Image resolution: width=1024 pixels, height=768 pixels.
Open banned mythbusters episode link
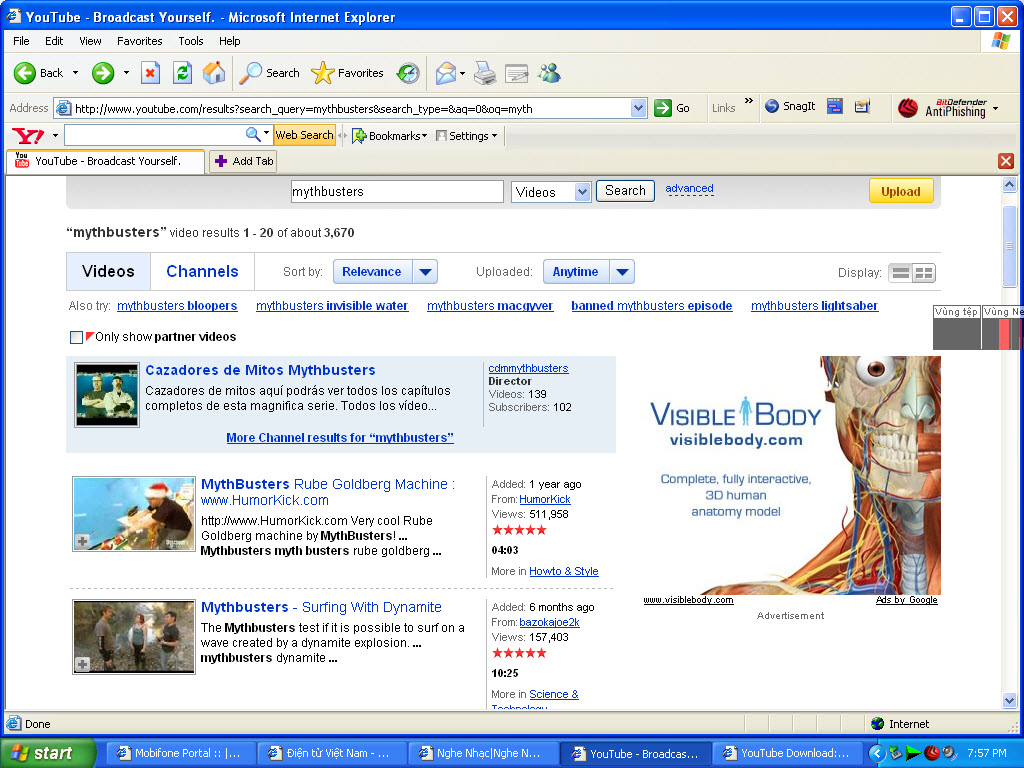point(652,306)
